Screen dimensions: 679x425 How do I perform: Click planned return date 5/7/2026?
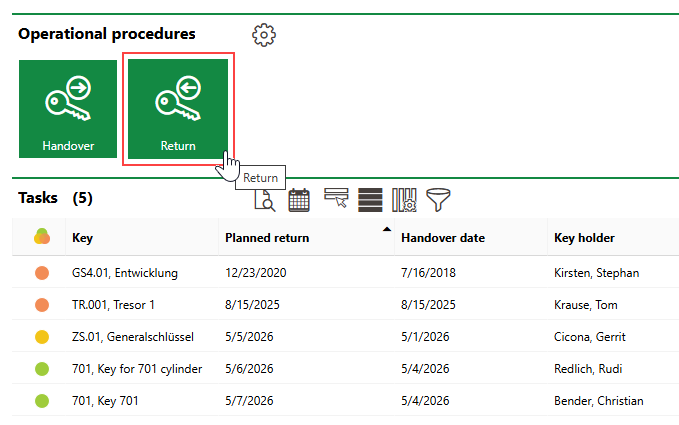click(249, 401)
